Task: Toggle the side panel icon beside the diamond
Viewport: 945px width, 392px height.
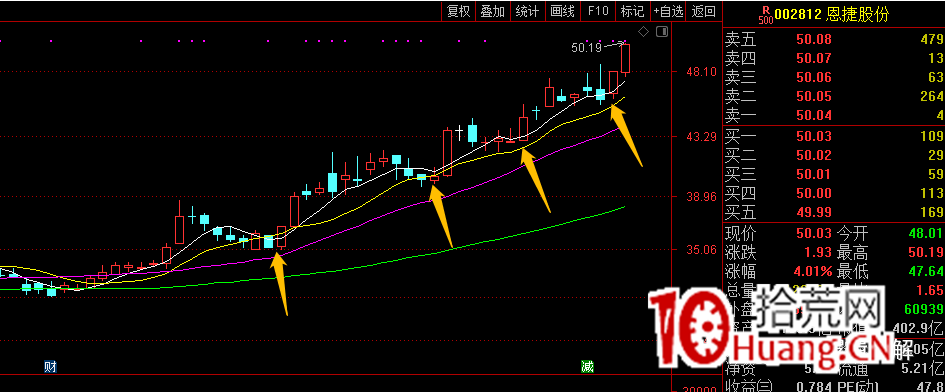Action: (662, 31)
